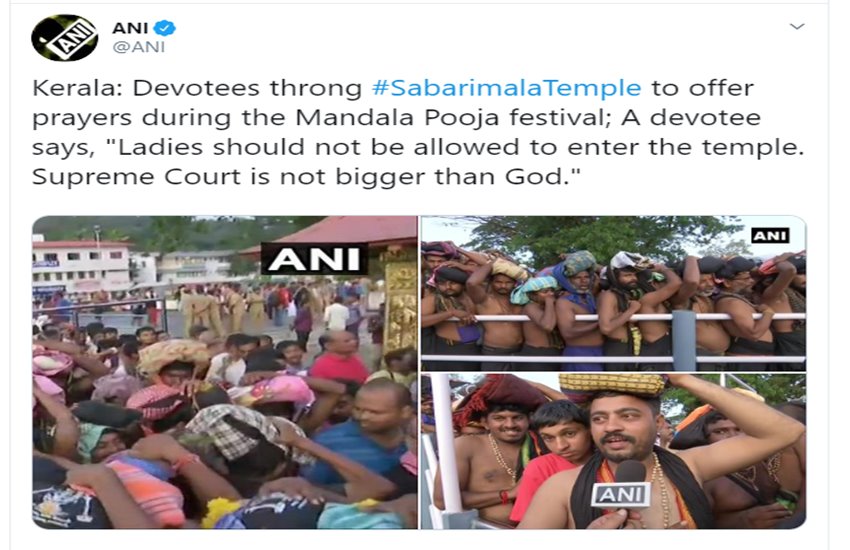Viewport: 850px width, 550px height.
Task: Click the small ANI watermark in top-right photo
Action: 770,235
